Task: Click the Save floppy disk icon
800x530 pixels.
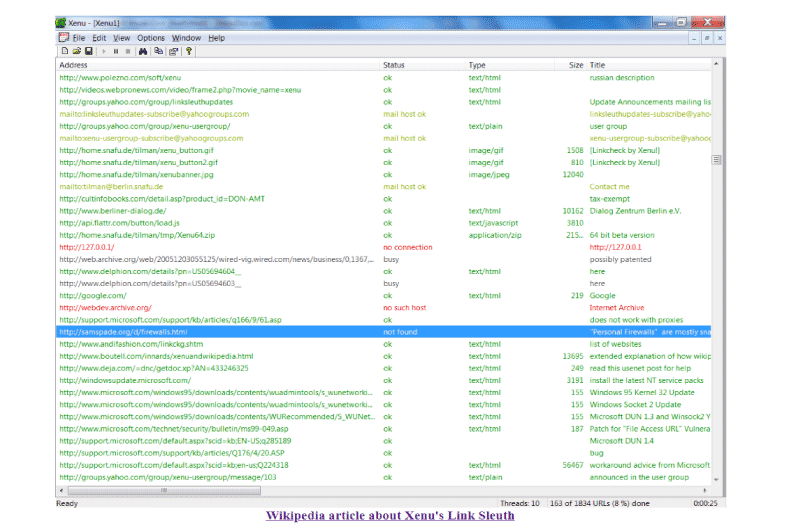Action: pyautogui.click(x=89, y=51)
